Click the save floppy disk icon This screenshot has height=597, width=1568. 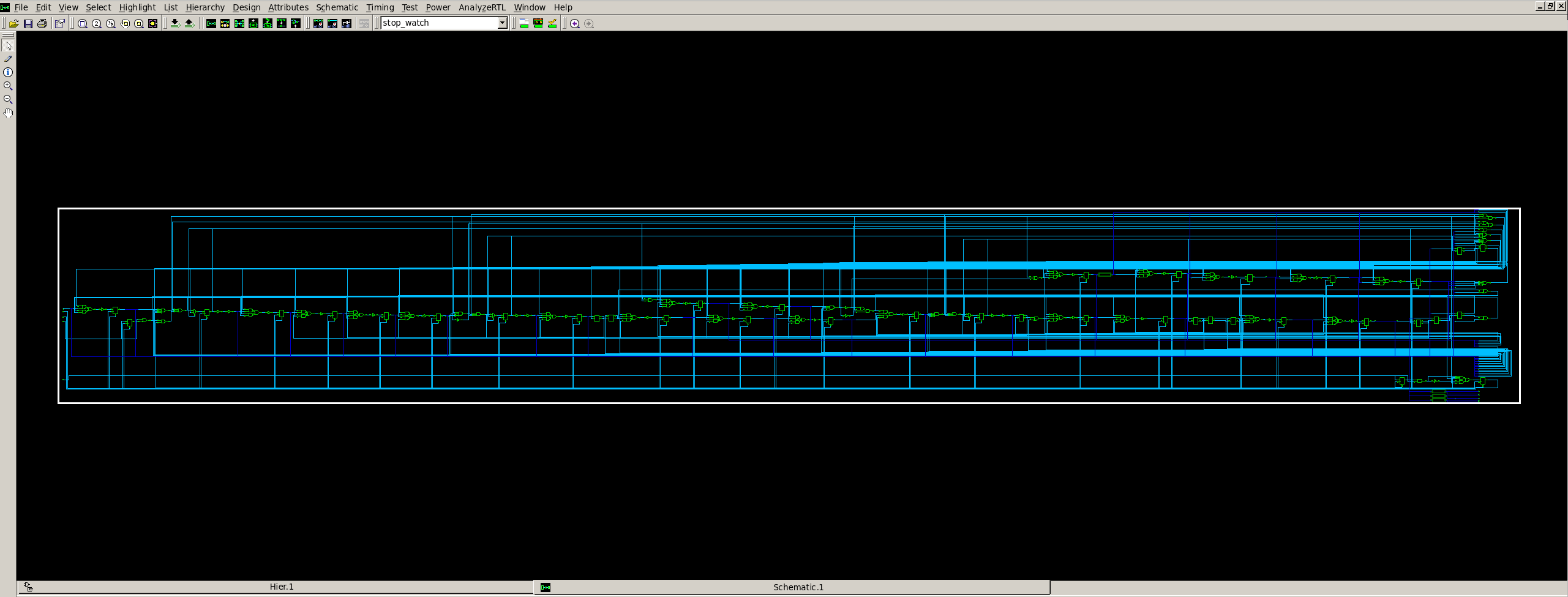28,23
